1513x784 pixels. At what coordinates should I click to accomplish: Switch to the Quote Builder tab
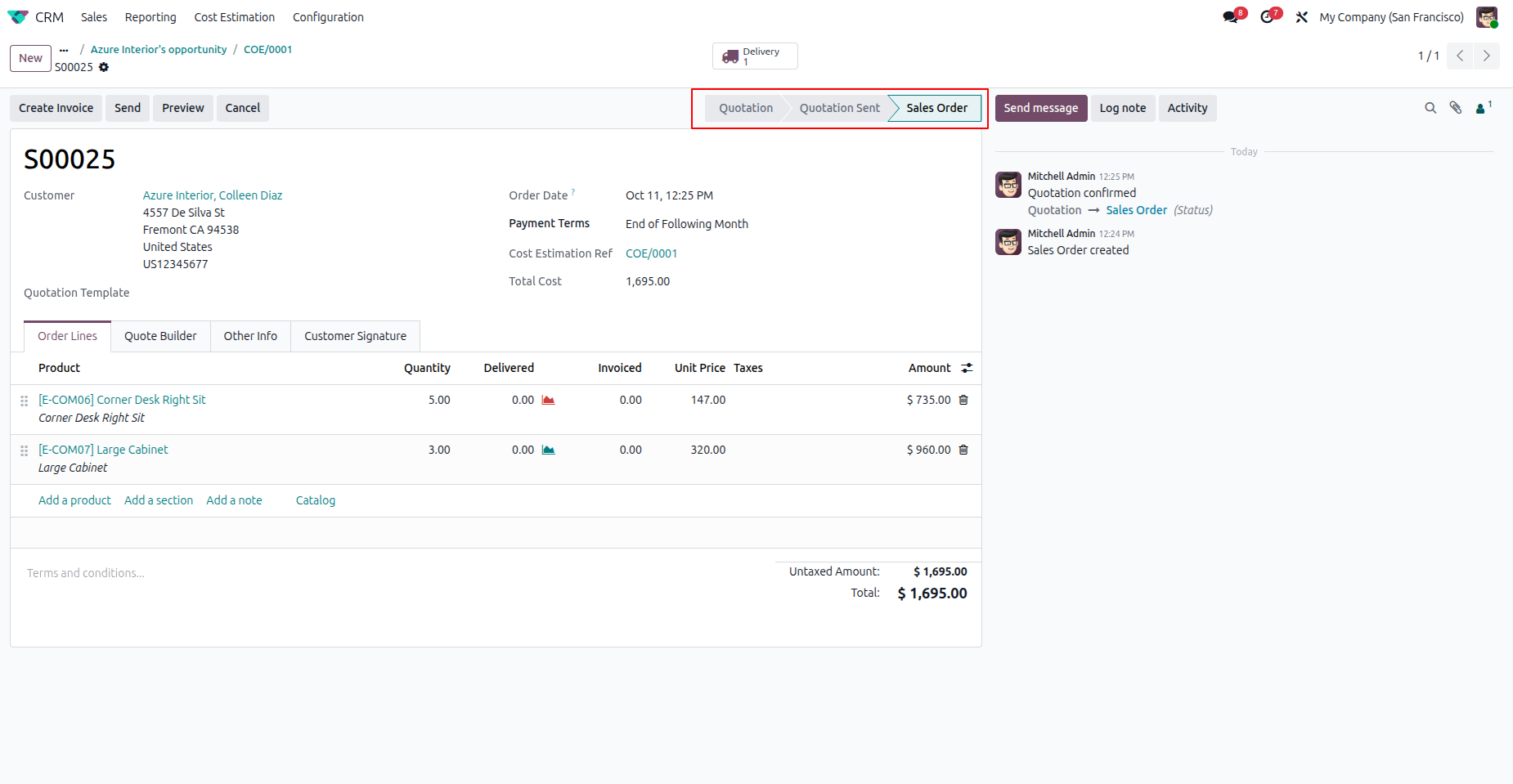click(x=160, y=336)
